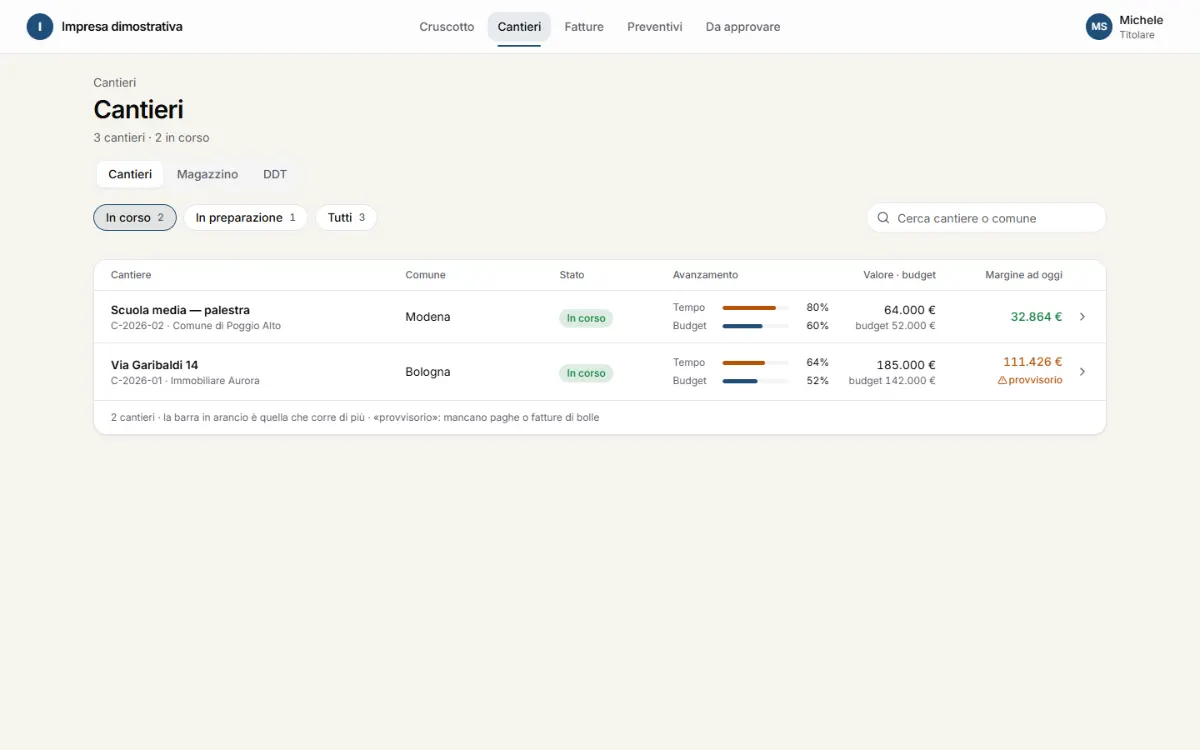Switch to the Magazzino tab
The width and height of the screenshot is (1200, 750).
[207, 174]
